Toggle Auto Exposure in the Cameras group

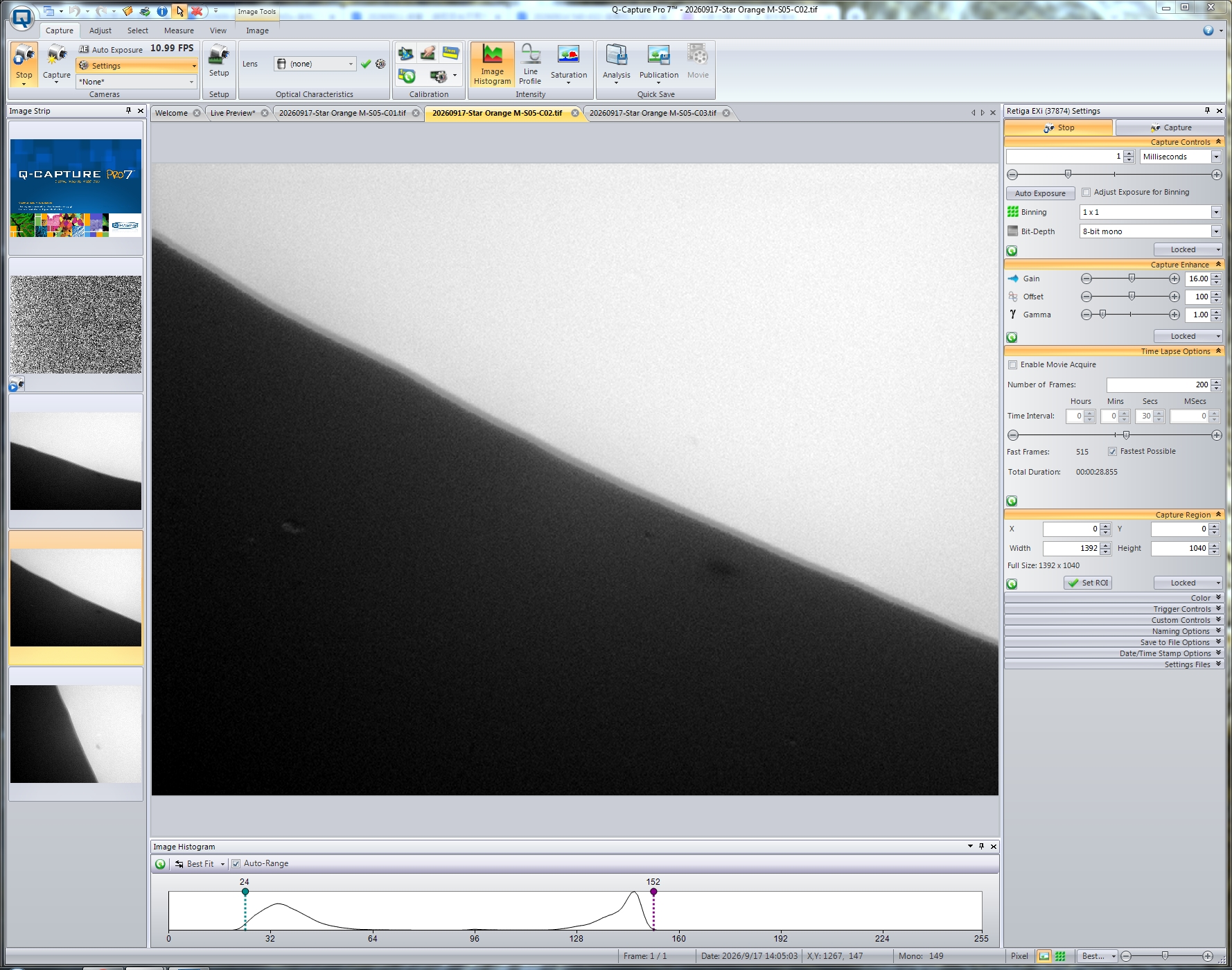coord(111,49)
